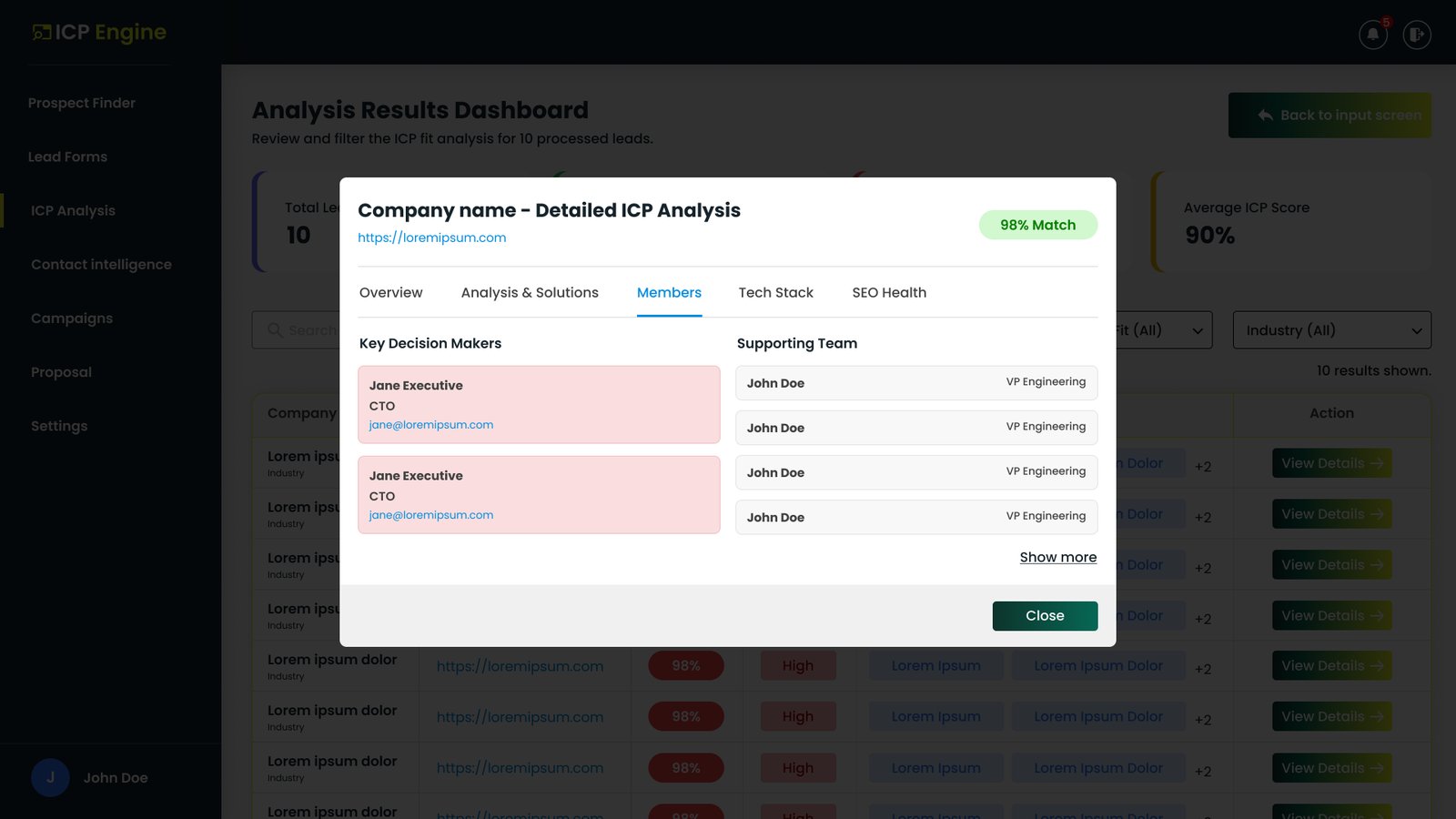Screen dimensions: 1456x819
Task: Open Prospect Finder in sidebar
Action: pos(82,103)
